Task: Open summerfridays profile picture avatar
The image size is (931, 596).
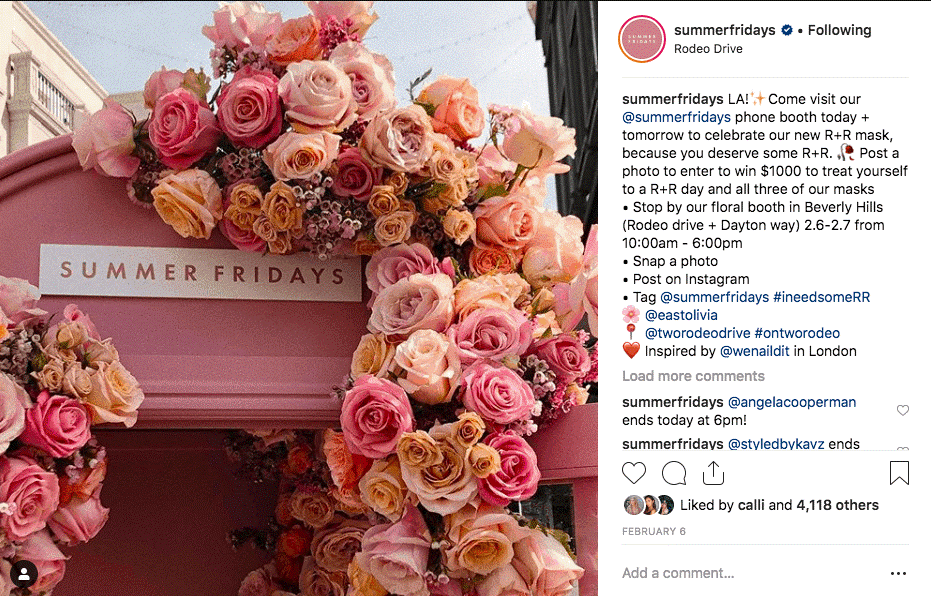Action: (x=642, y=39)
